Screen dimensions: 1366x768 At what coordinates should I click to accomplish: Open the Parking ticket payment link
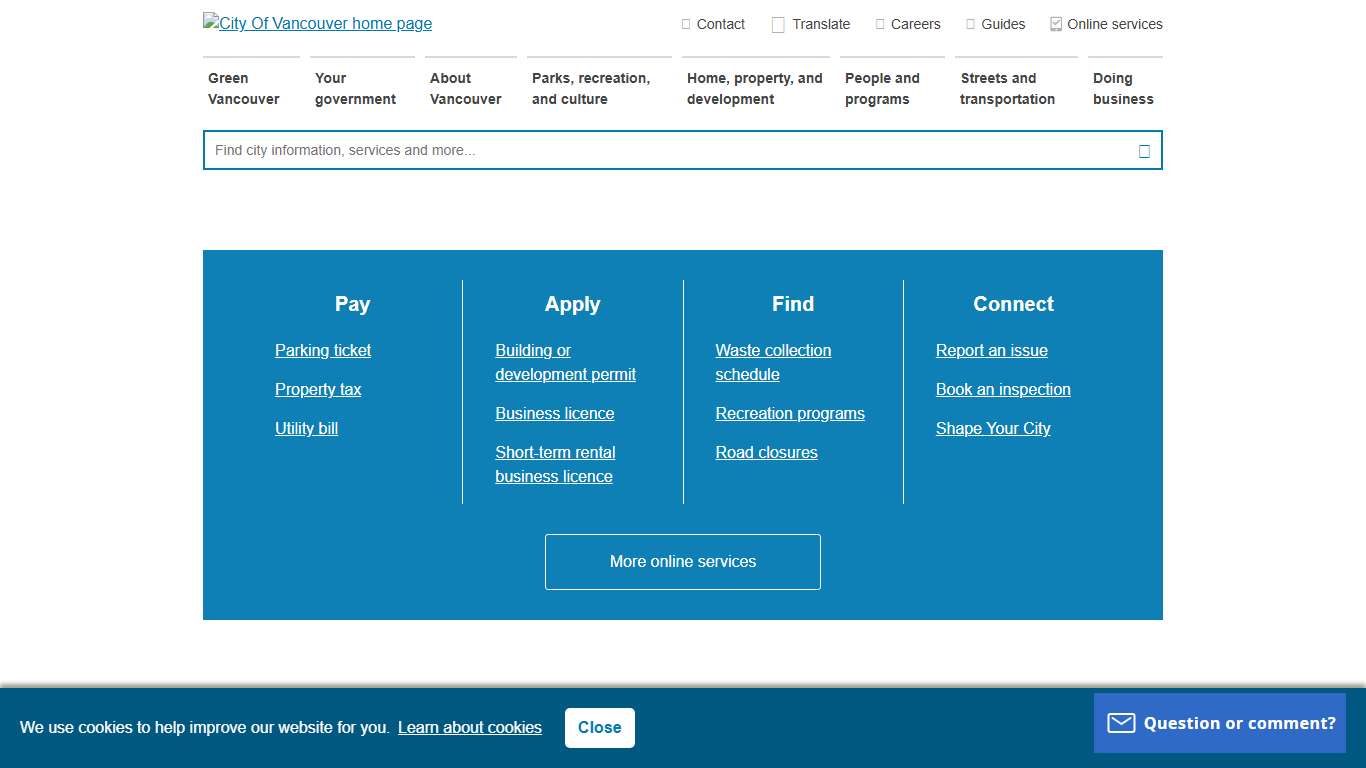click(323, 350)
